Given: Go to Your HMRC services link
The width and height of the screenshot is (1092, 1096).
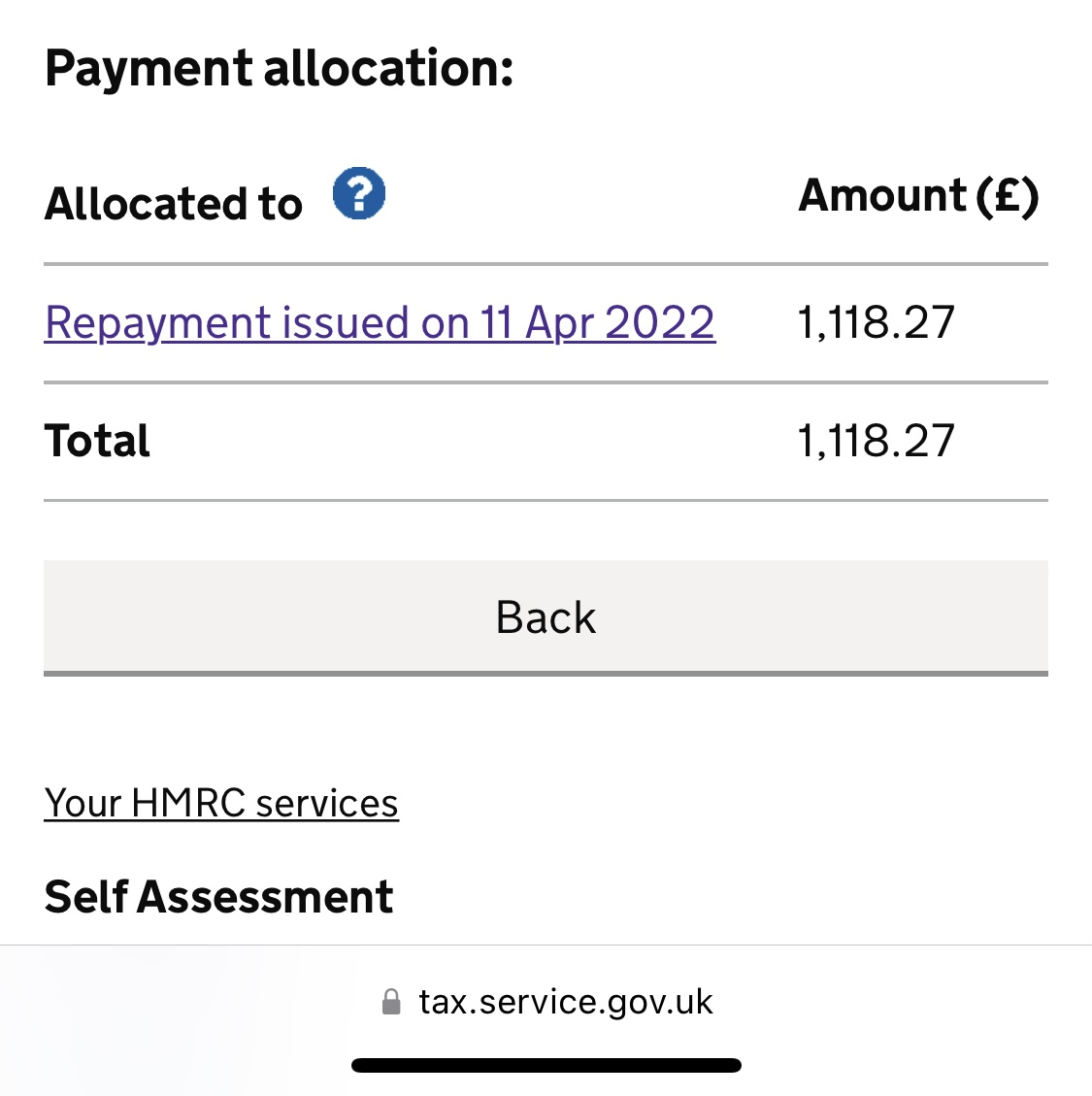Looking at the screenshot, I should pos(221,803).
